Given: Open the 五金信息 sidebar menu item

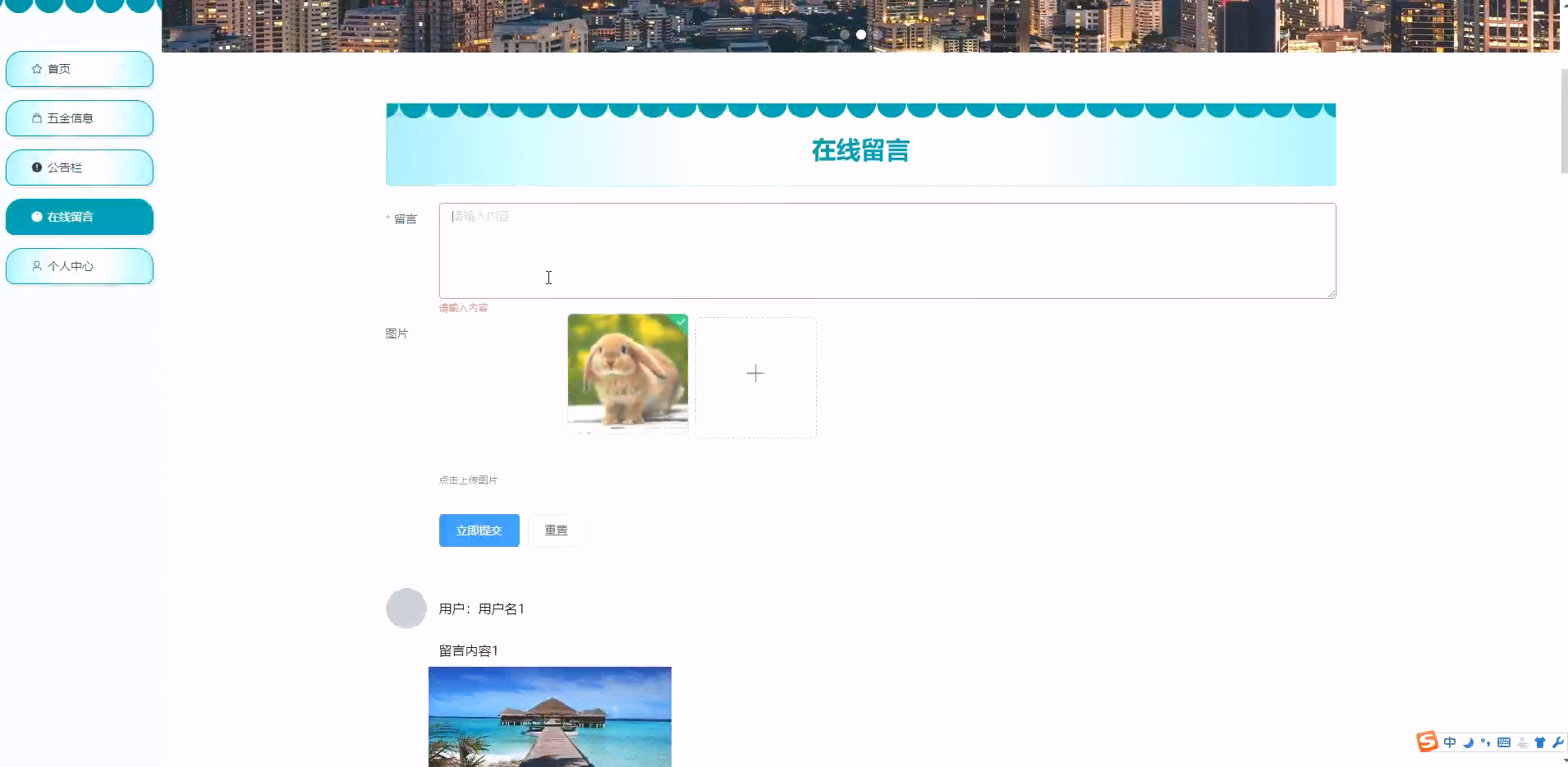Looking at the screenshot, I should tap(79, 118).
